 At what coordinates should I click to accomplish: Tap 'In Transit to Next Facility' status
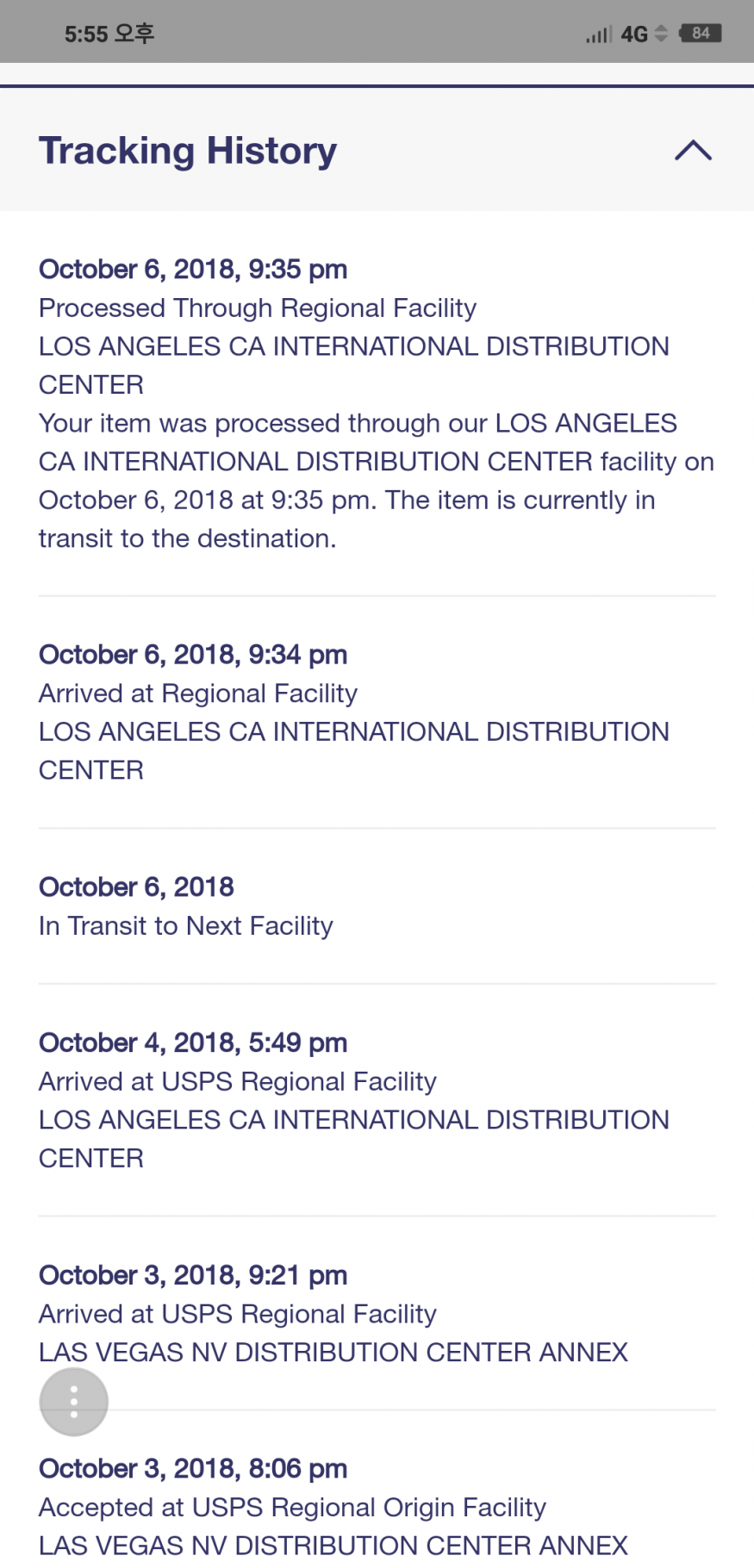186,926
